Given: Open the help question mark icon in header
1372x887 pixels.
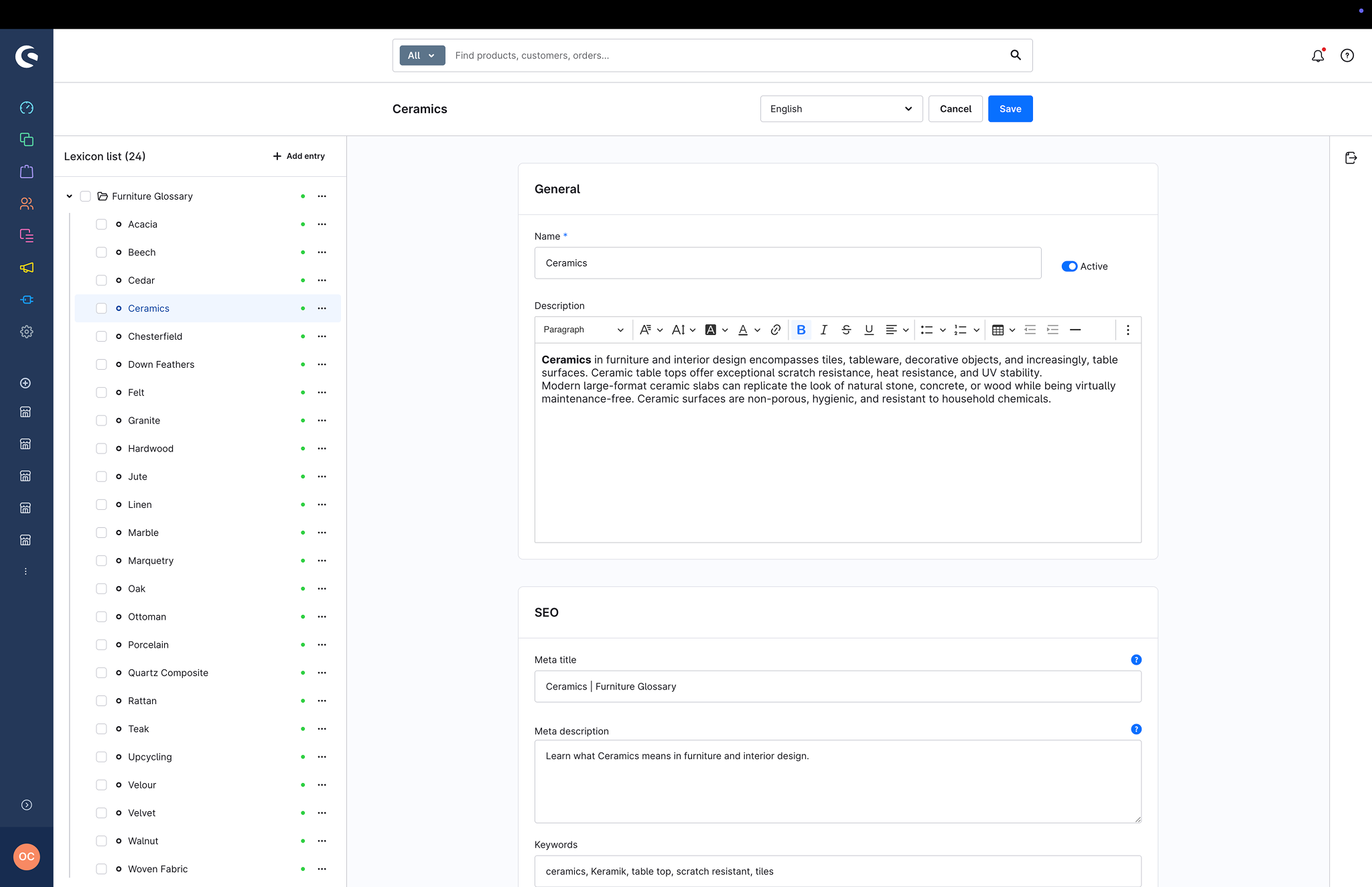Looking at the screenshot, I should point(1347,56).
